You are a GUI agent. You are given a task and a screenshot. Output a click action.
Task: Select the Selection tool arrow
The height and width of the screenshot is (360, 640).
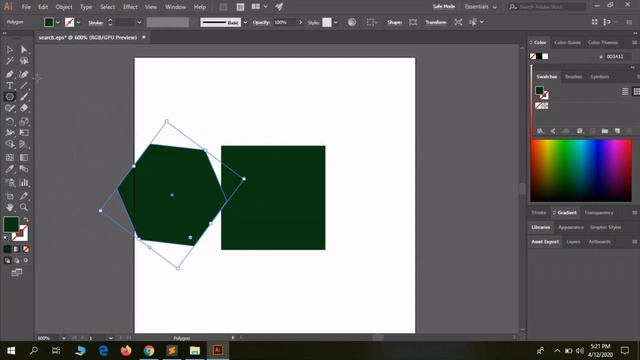pos(9,50)
